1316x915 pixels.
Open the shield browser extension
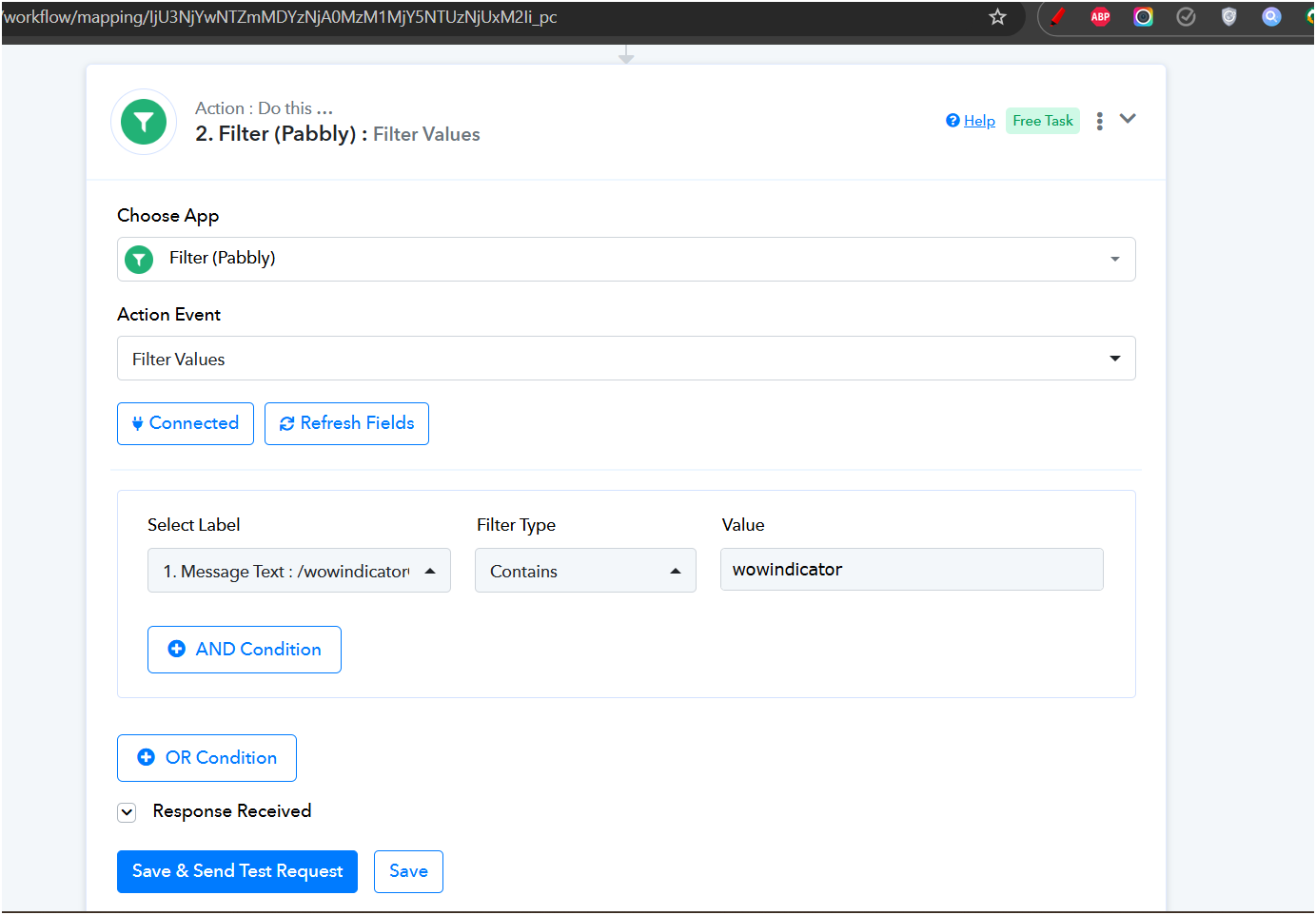pyautogui.click(x=1228, y=16)
